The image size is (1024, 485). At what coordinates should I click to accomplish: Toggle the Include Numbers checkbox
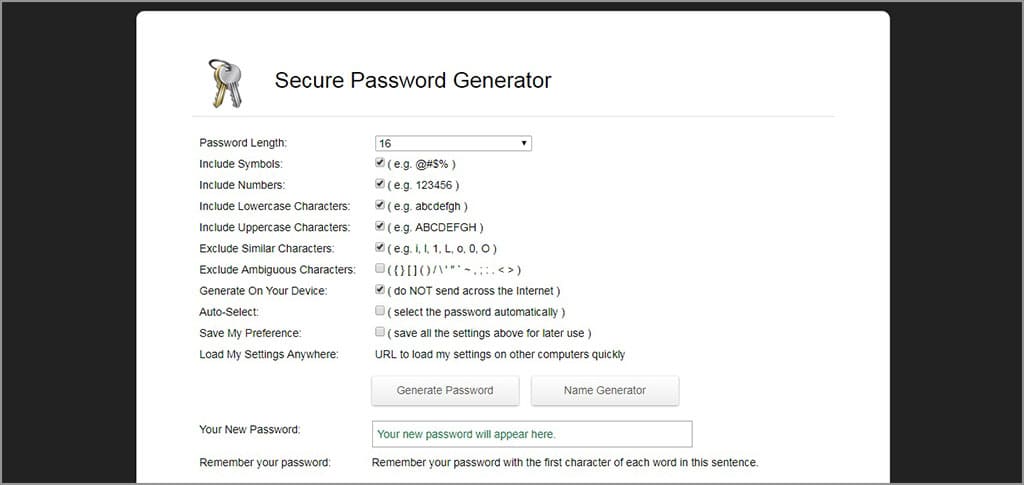(x=380, y=184)
